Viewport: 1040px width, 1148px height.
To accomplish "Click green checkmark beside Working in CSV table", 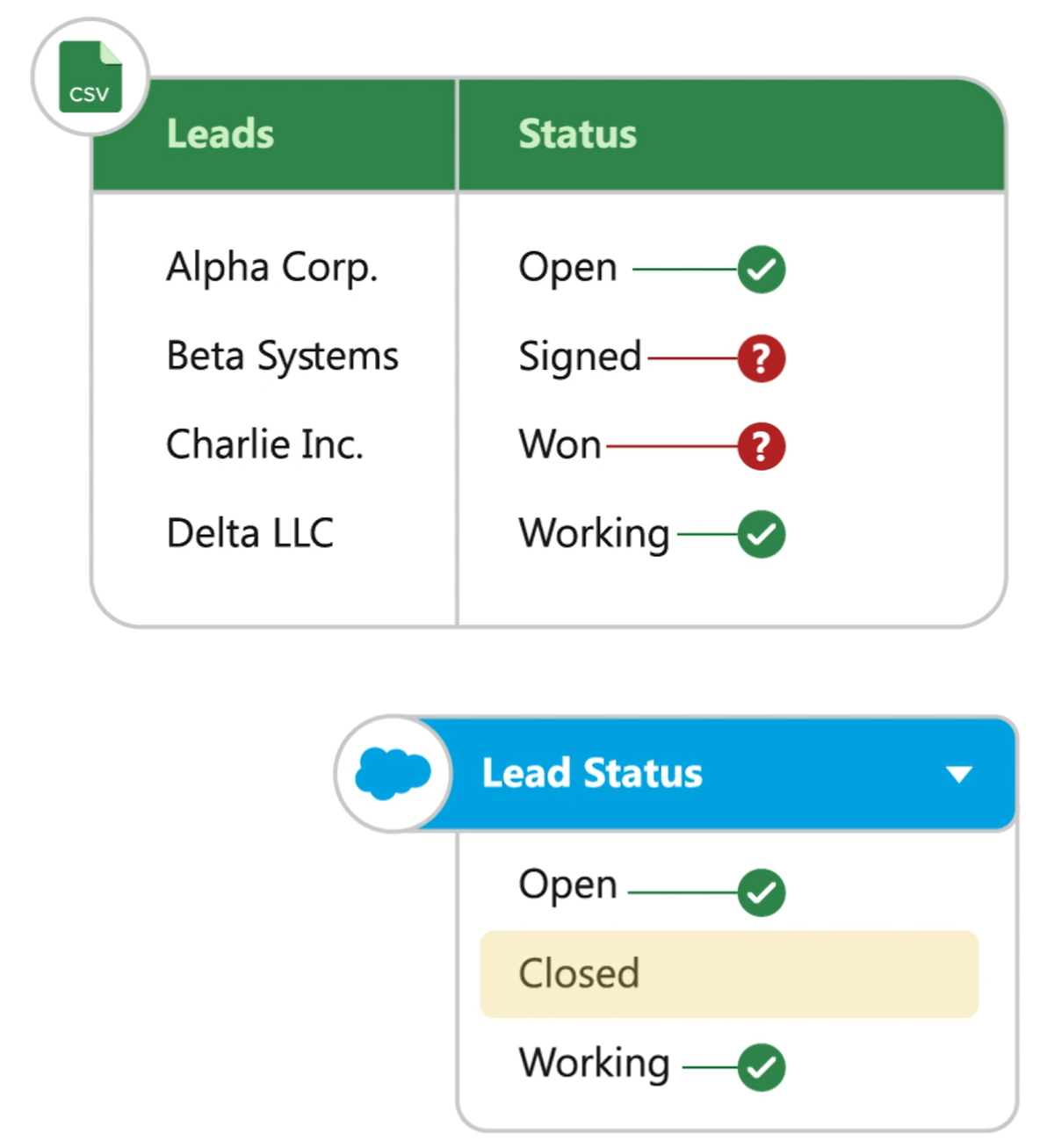I will 761,534.
